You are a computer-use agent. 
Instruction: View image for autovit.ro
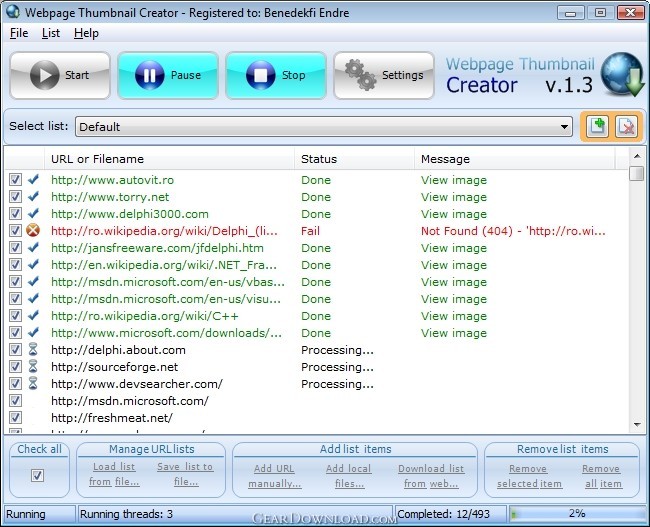click(x=454, y=180)
